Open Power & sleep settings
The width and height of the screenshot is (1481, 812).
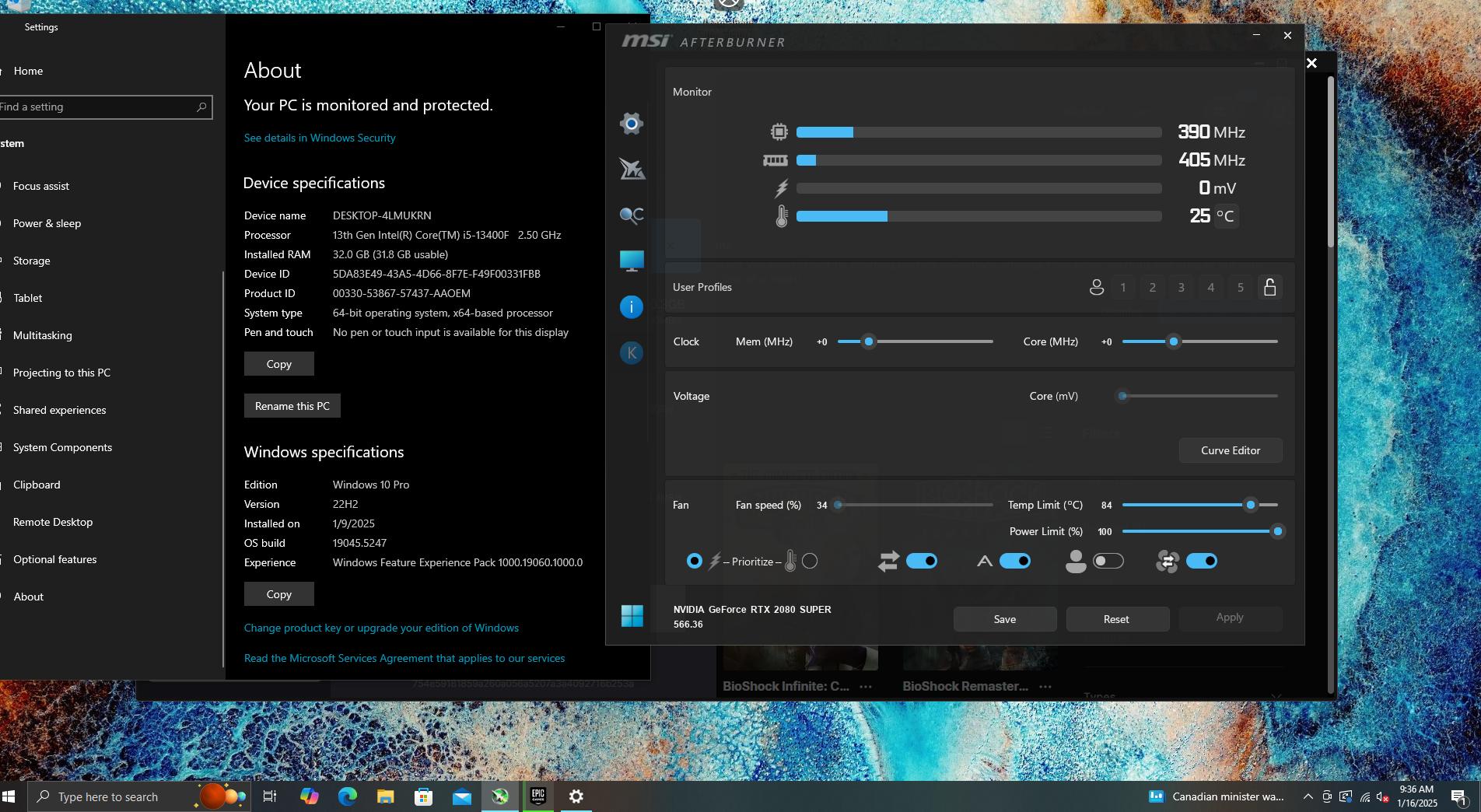(47, 223)
